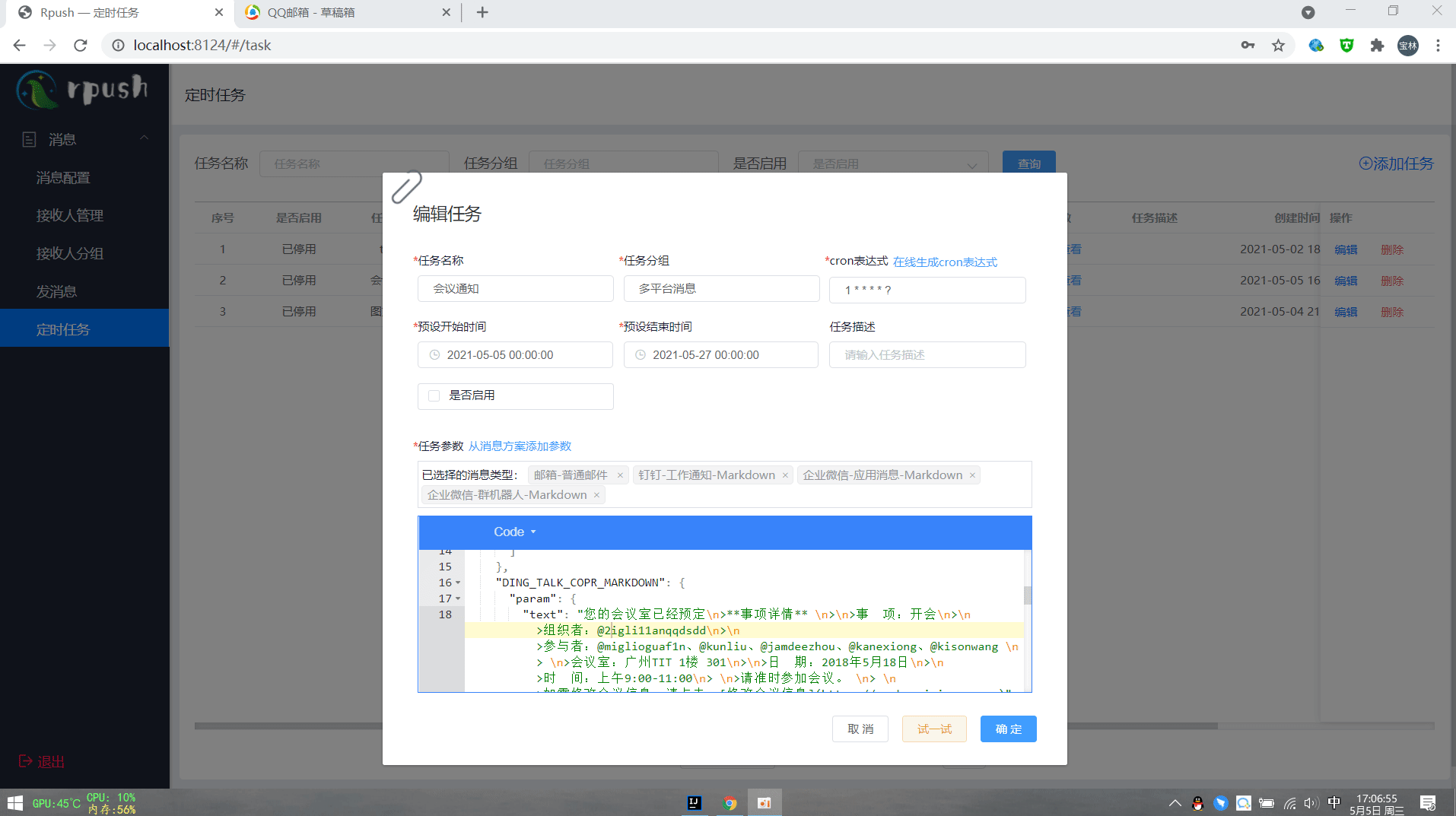
Task: Select IntelliJ IDEA icon in the taskbar
Action: point(694,802)
